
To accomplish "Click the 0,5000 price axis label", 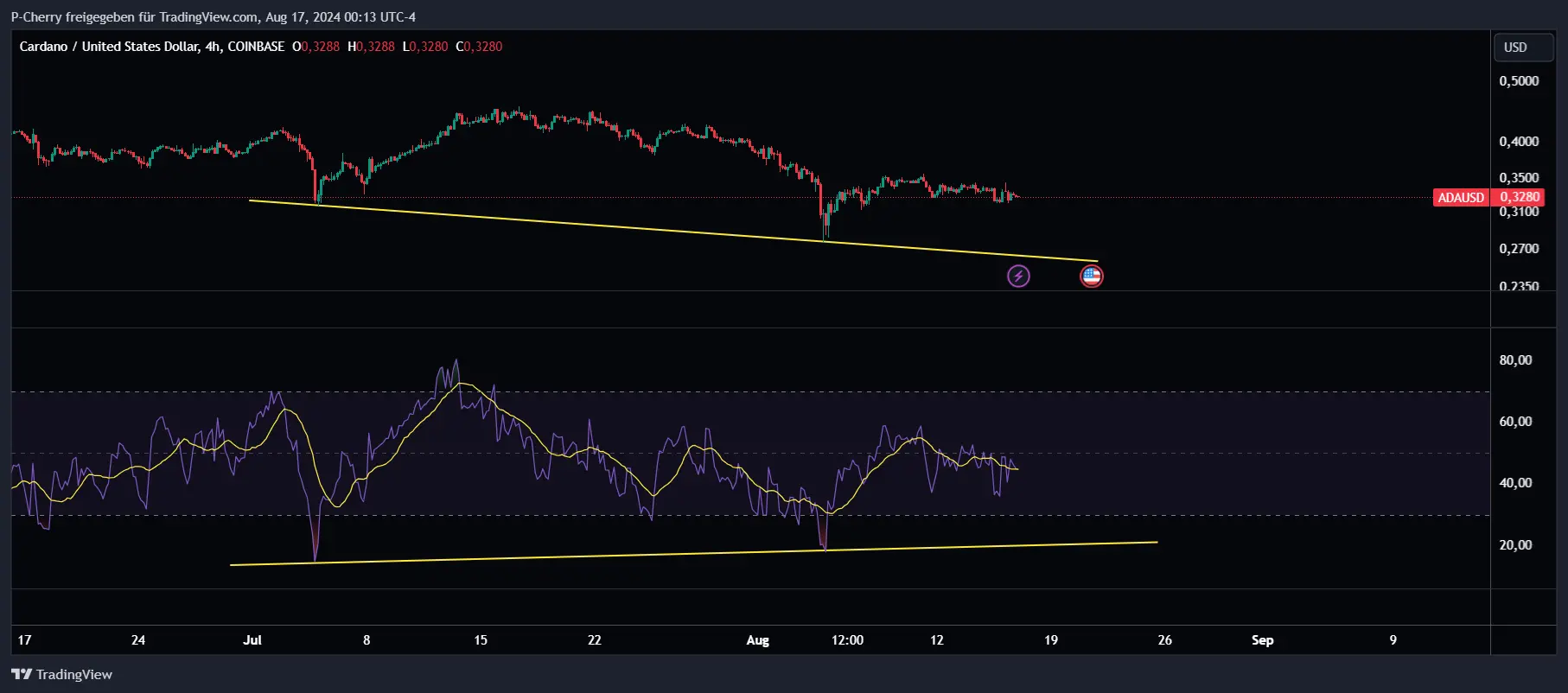I will [1519, 80].
